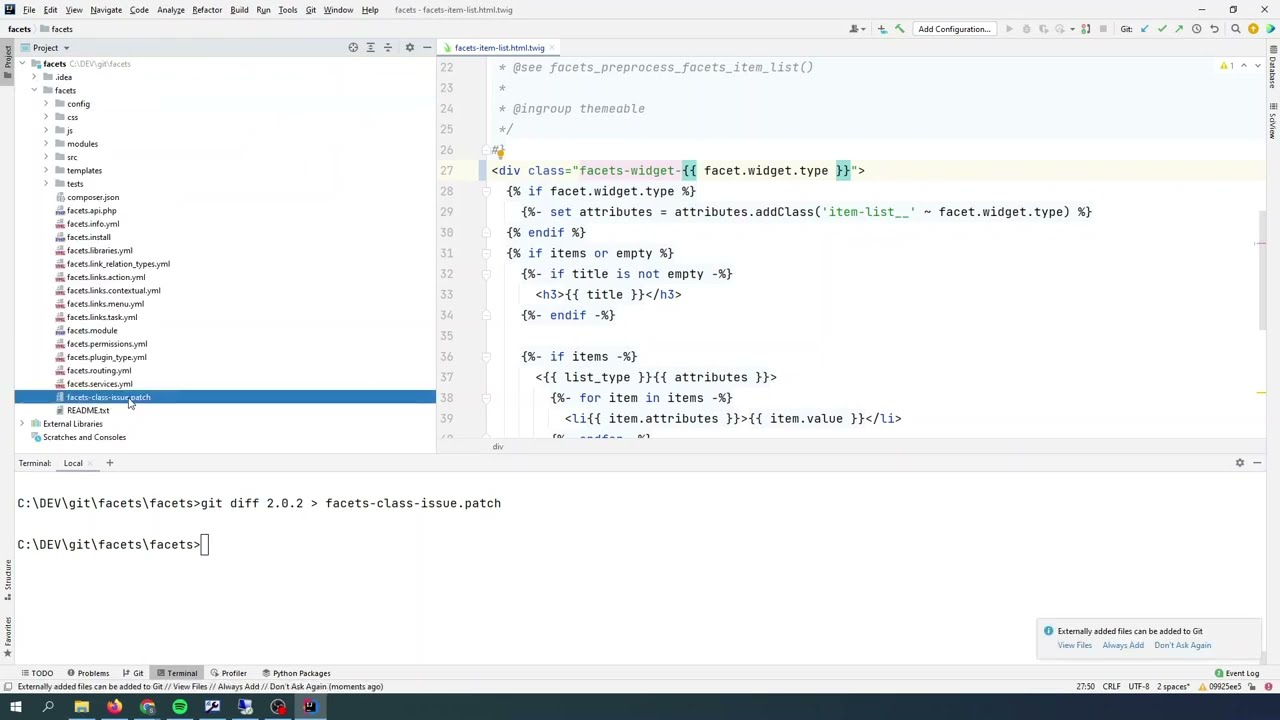The image size is (1280, 720).
Task: Click Git Commit checkmark icon
Action: click(x=1162, y=29)
